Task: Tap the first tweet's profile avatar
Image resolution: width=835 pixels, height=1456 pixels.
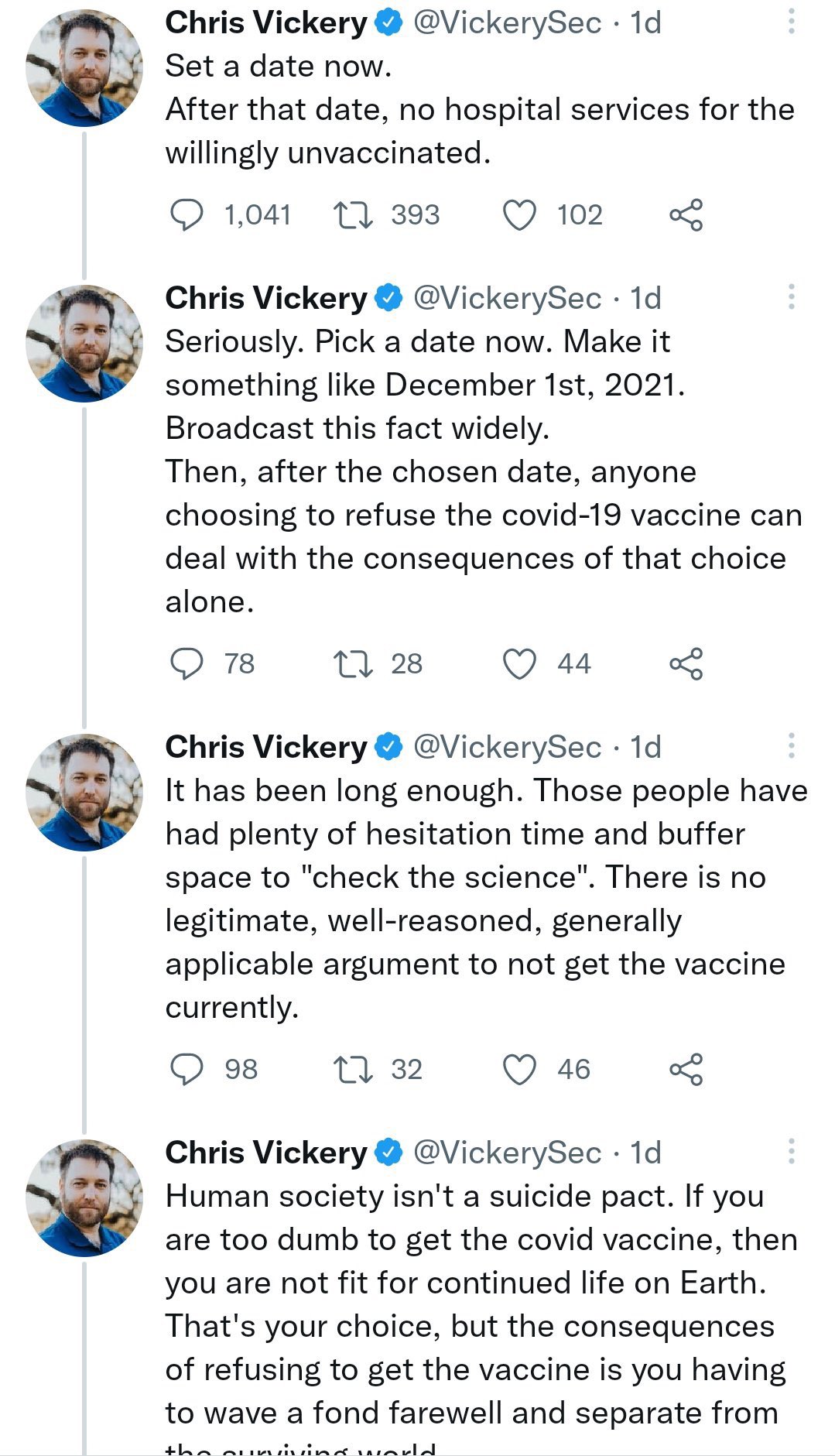Action: pyautogui.click(x=84, y=68)
